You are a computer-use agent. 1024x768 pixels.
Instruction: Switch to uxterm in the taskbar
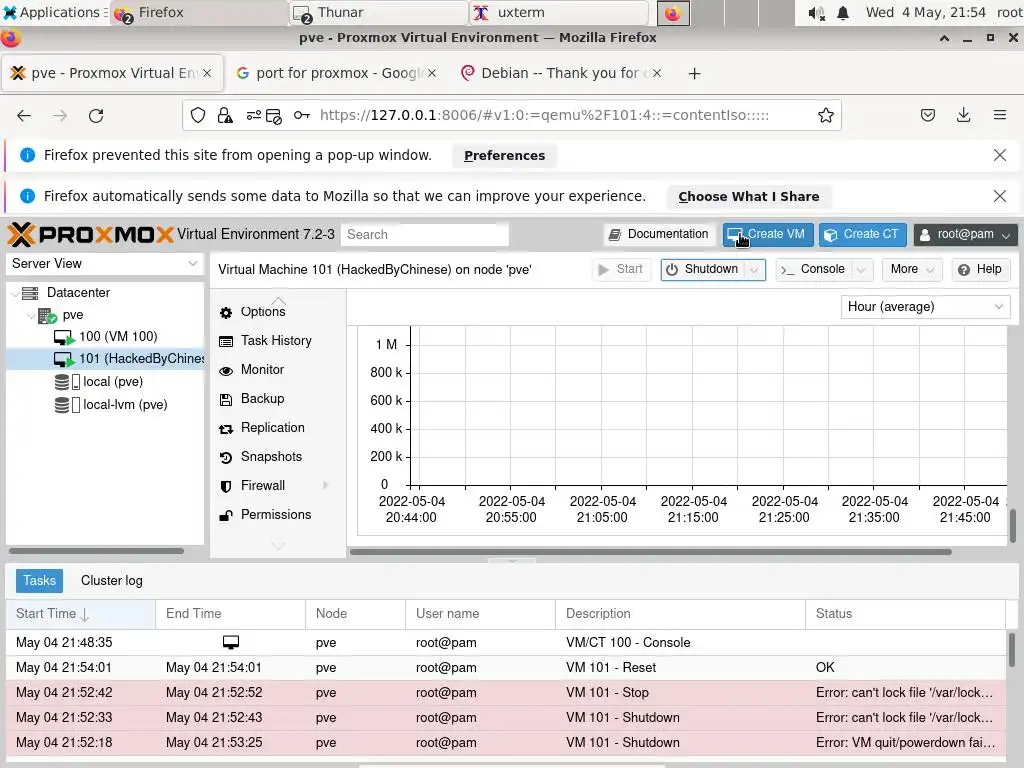coord(558,12)
